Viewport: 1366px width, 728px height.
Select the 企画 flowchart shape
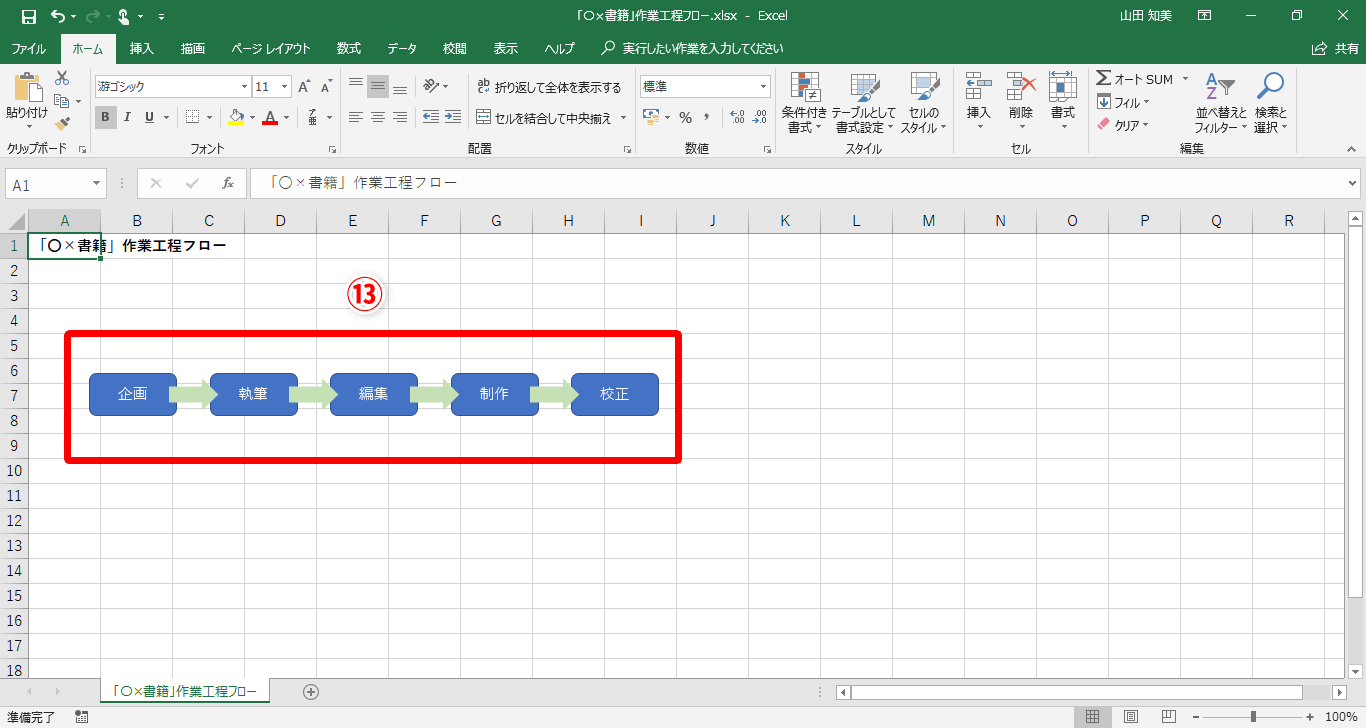click(133, 394)
